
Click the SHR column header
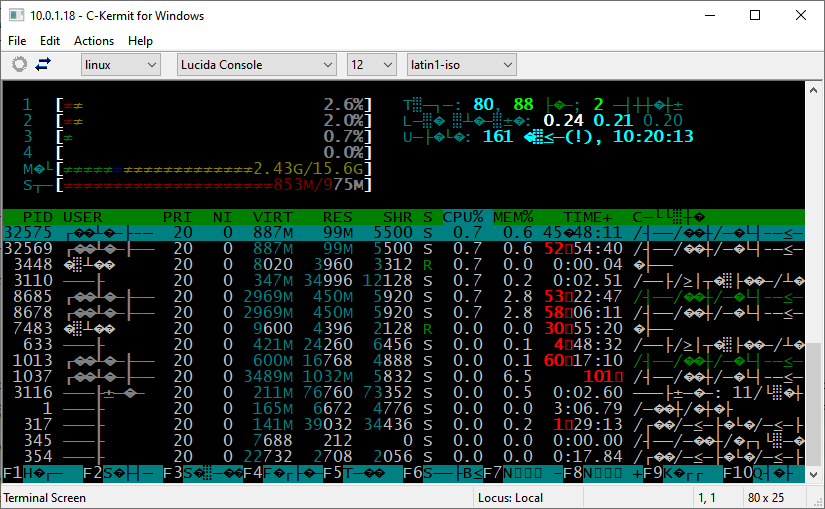(397, 217)
